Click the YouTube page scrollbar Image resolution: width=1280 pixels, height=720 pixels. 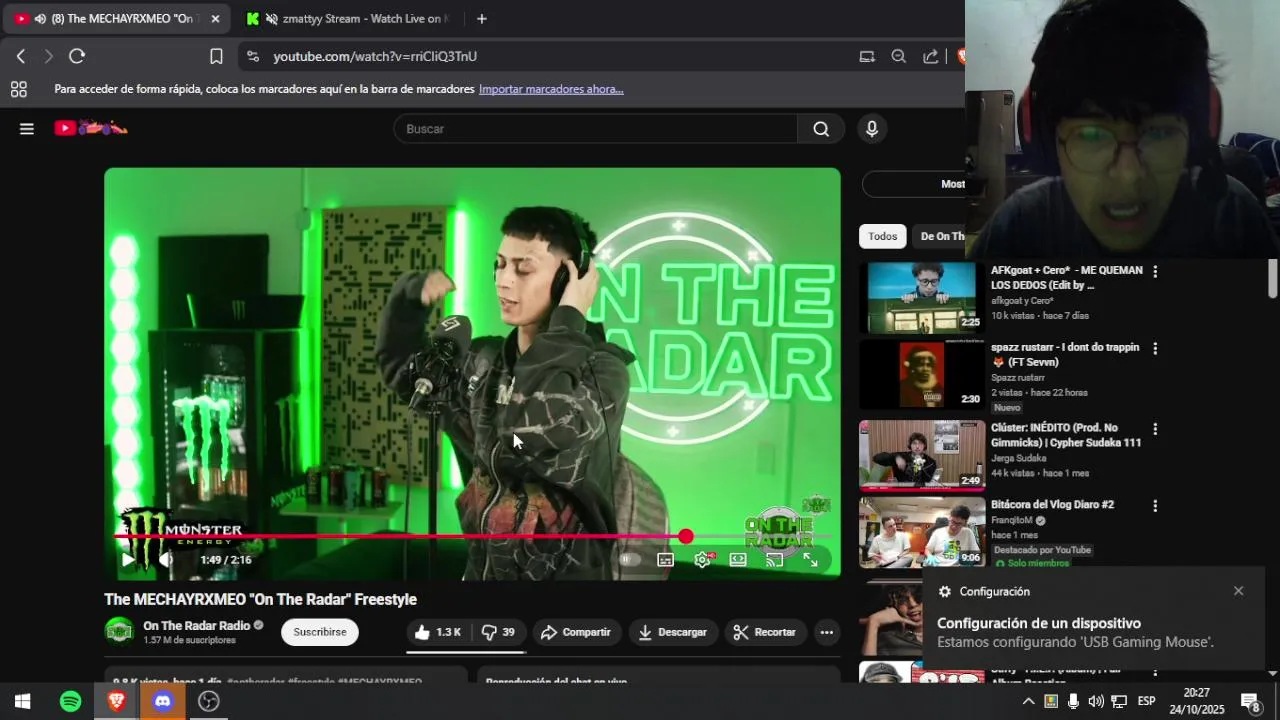[x=1273, y=277]
